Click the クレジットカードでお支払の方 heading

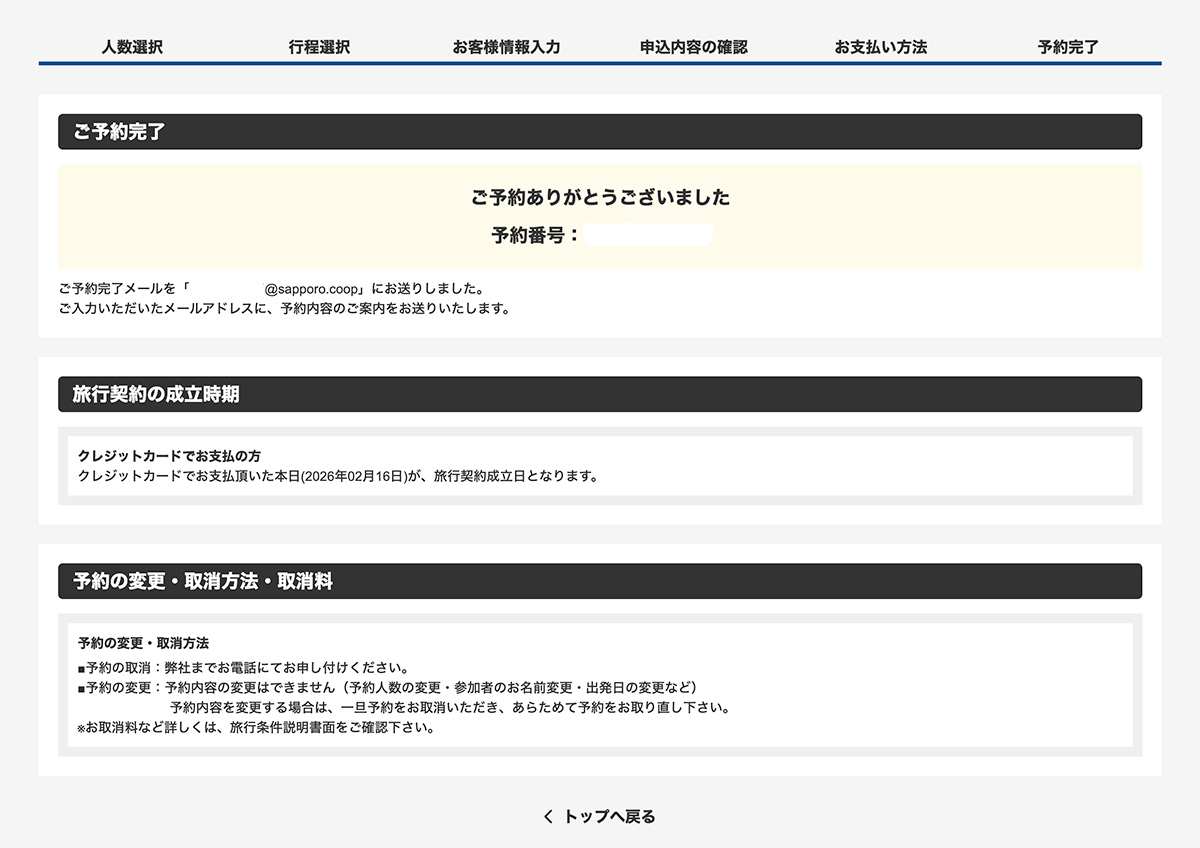(x=170, y=454)
